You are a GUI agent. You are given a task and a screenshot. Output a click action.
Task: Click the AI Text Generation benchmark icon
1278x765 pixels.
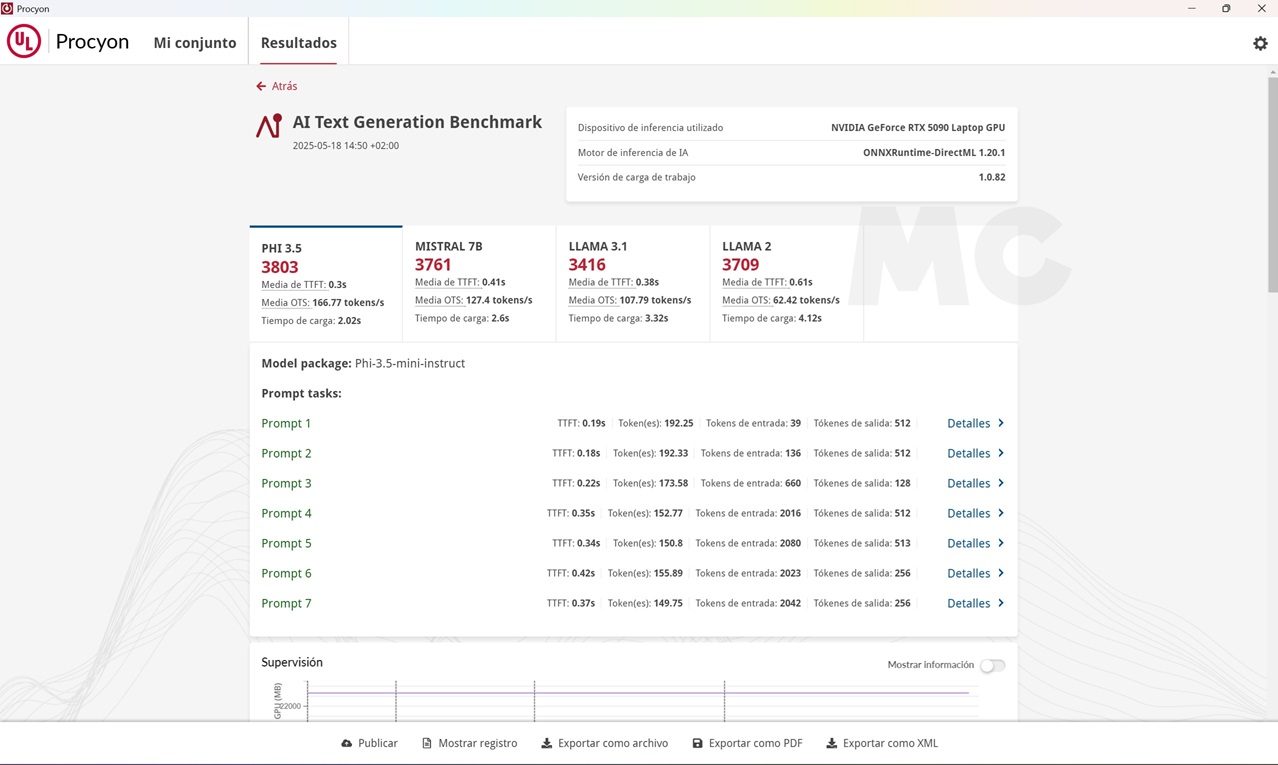pyautogui.click(x=269, y=126)
